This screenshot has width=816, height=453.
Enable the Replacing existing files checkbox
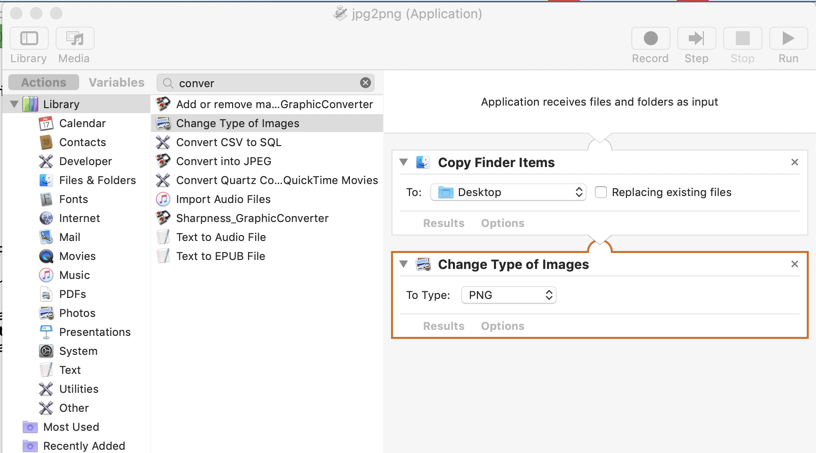pyautogui.click(x=601, y=192)
